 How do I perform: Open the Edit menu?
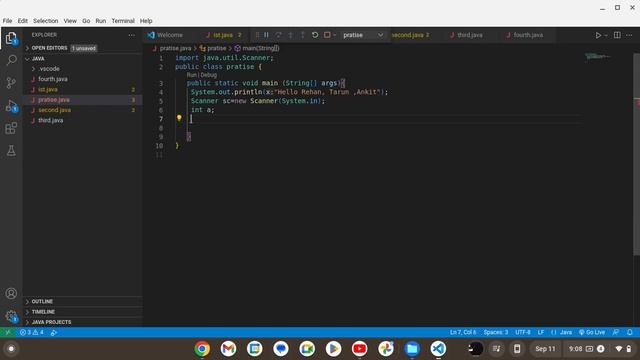(22, 21)
